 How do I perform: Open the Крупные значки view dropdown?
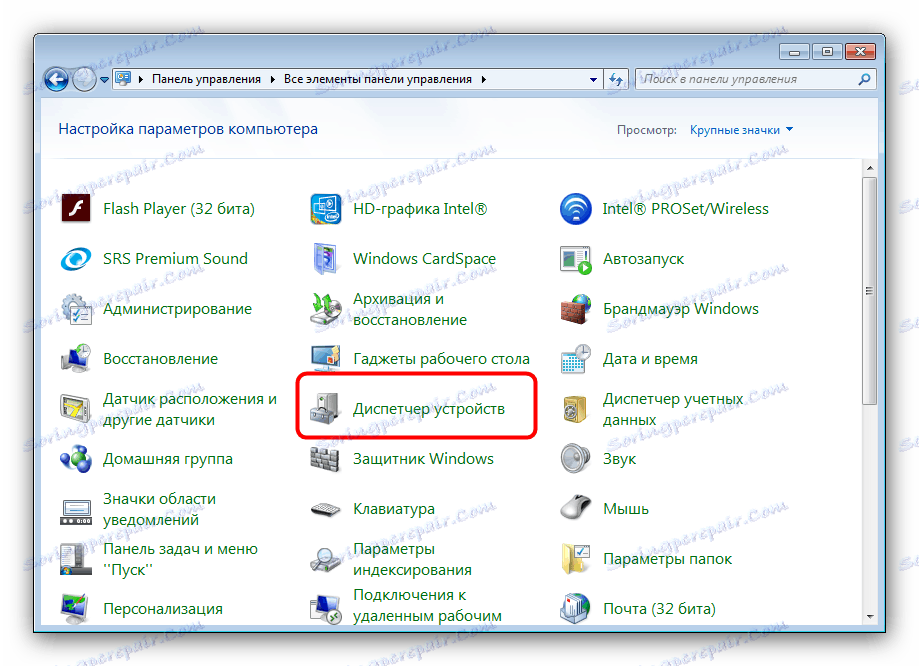coord(741,130)
